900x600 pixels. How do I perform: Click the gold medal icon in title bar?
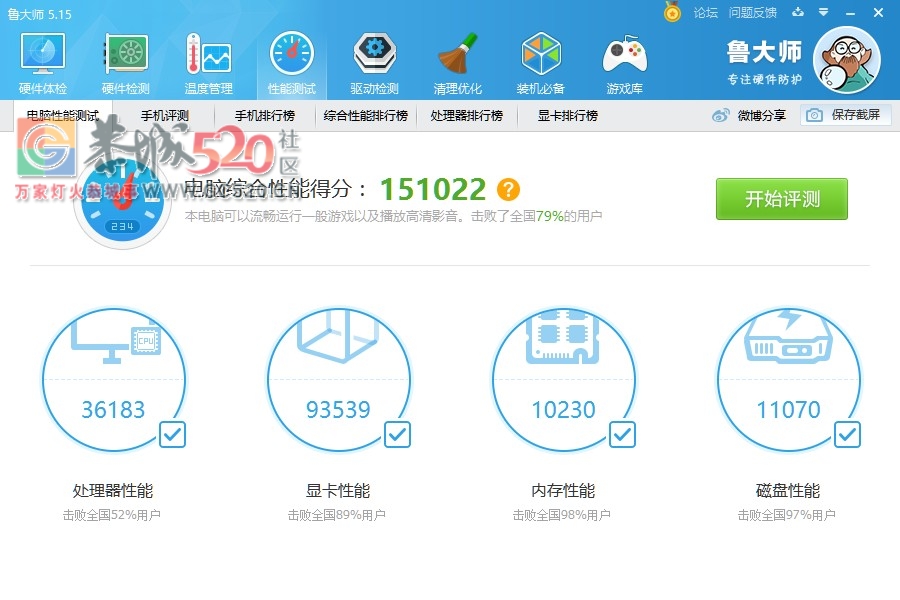[x=673, y=12]
